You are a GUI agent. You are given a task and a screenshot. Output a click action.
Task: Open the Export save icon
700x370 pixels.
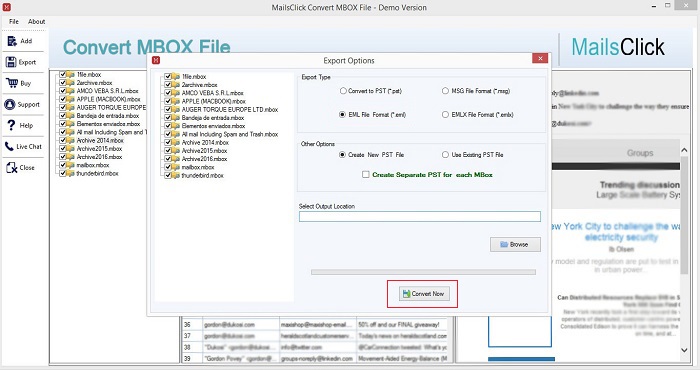pyautogui.click(x=11, y=62)
